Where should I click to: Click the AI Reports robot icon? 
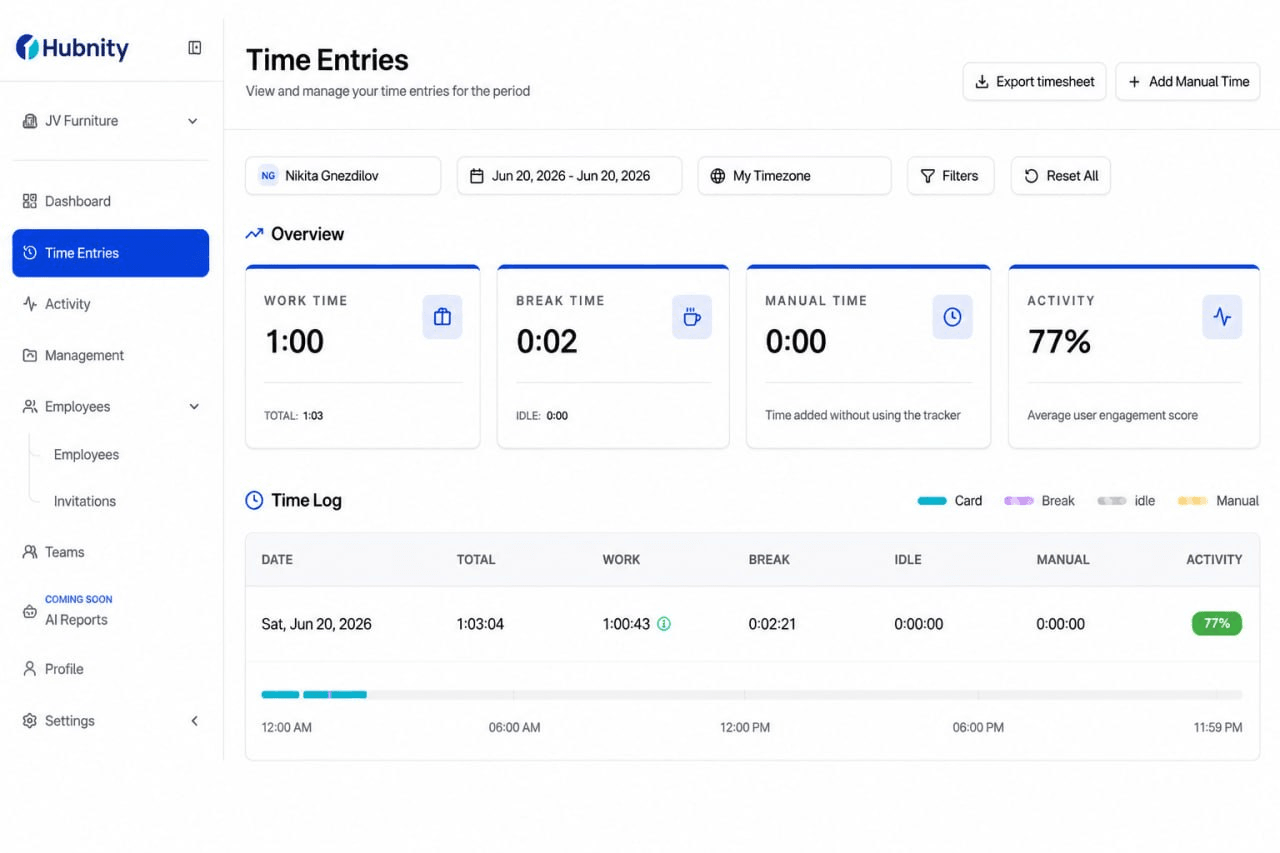29,612
